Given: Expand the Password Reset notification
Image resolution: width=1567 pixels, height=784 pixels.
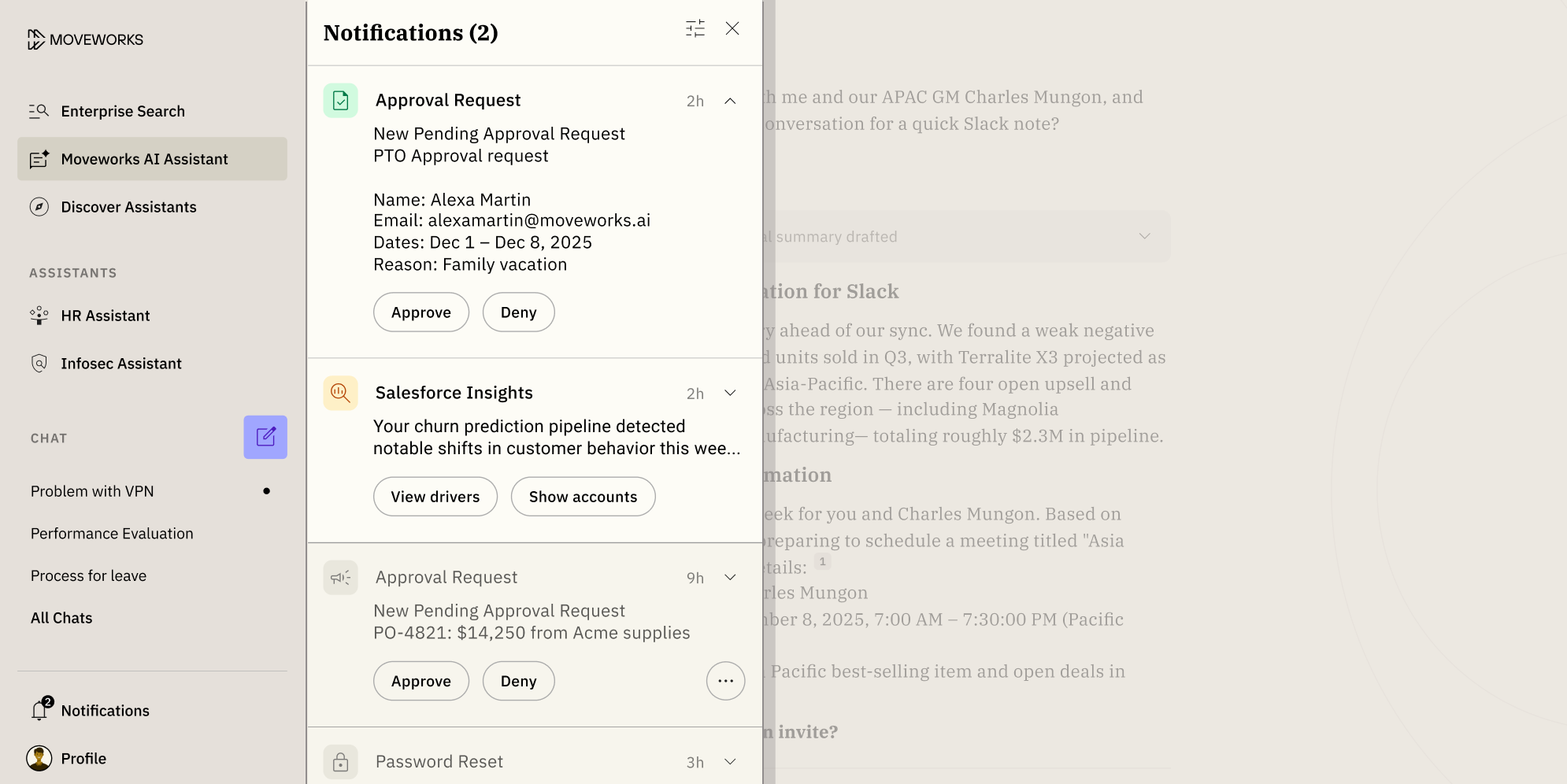Looking at the screenshot, I should (730, 761).
